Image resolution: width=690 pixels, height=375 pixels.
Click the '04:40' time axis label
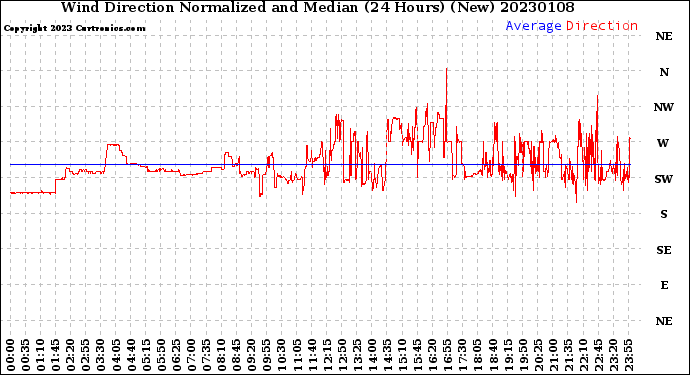point(131,355)
